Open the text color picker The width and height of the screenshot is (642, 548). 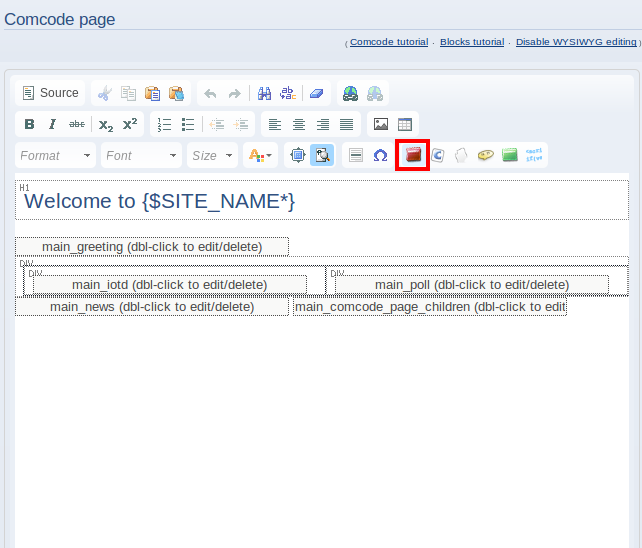coord(260,156)
